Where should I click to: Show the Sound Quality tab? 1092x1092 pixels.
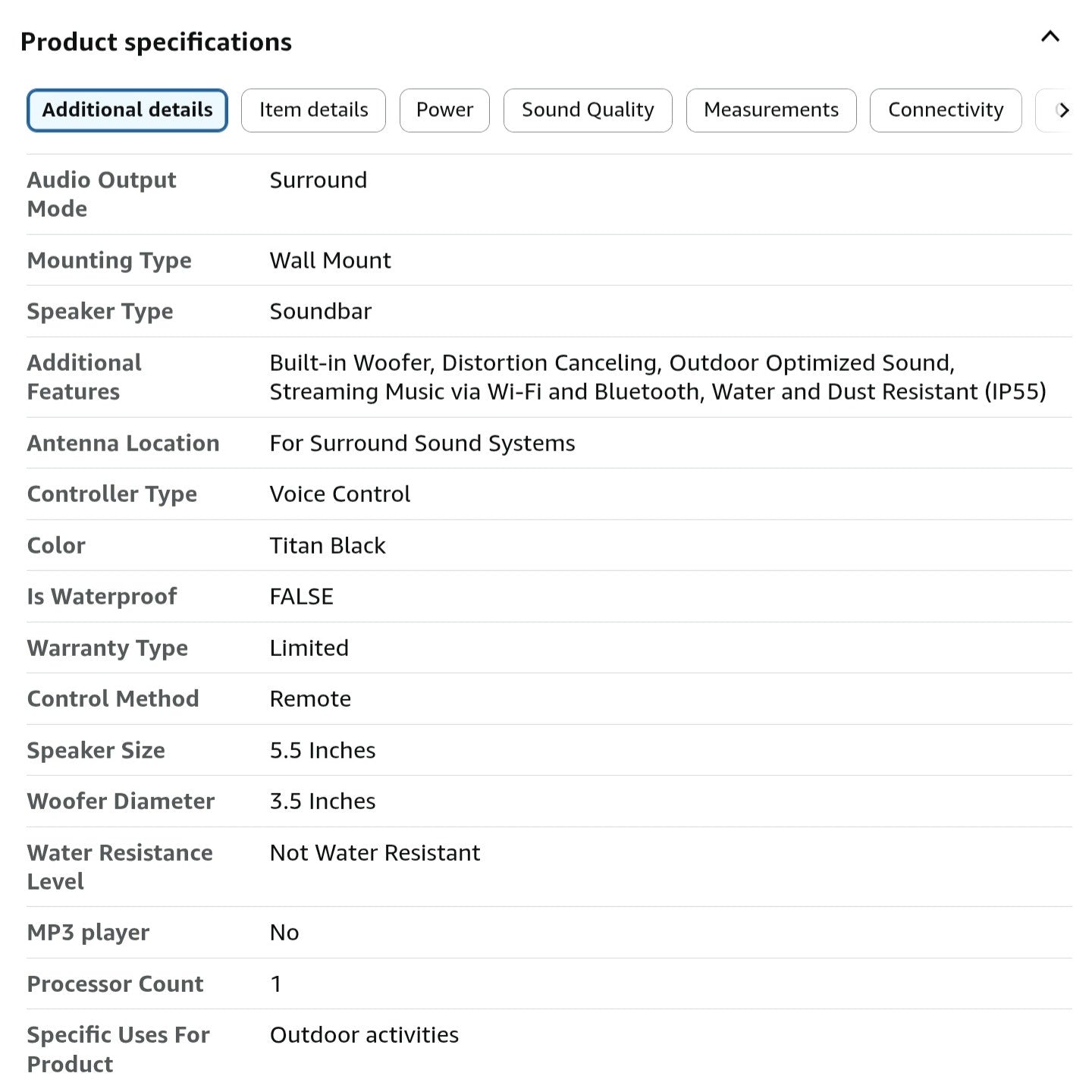[588, 111]
